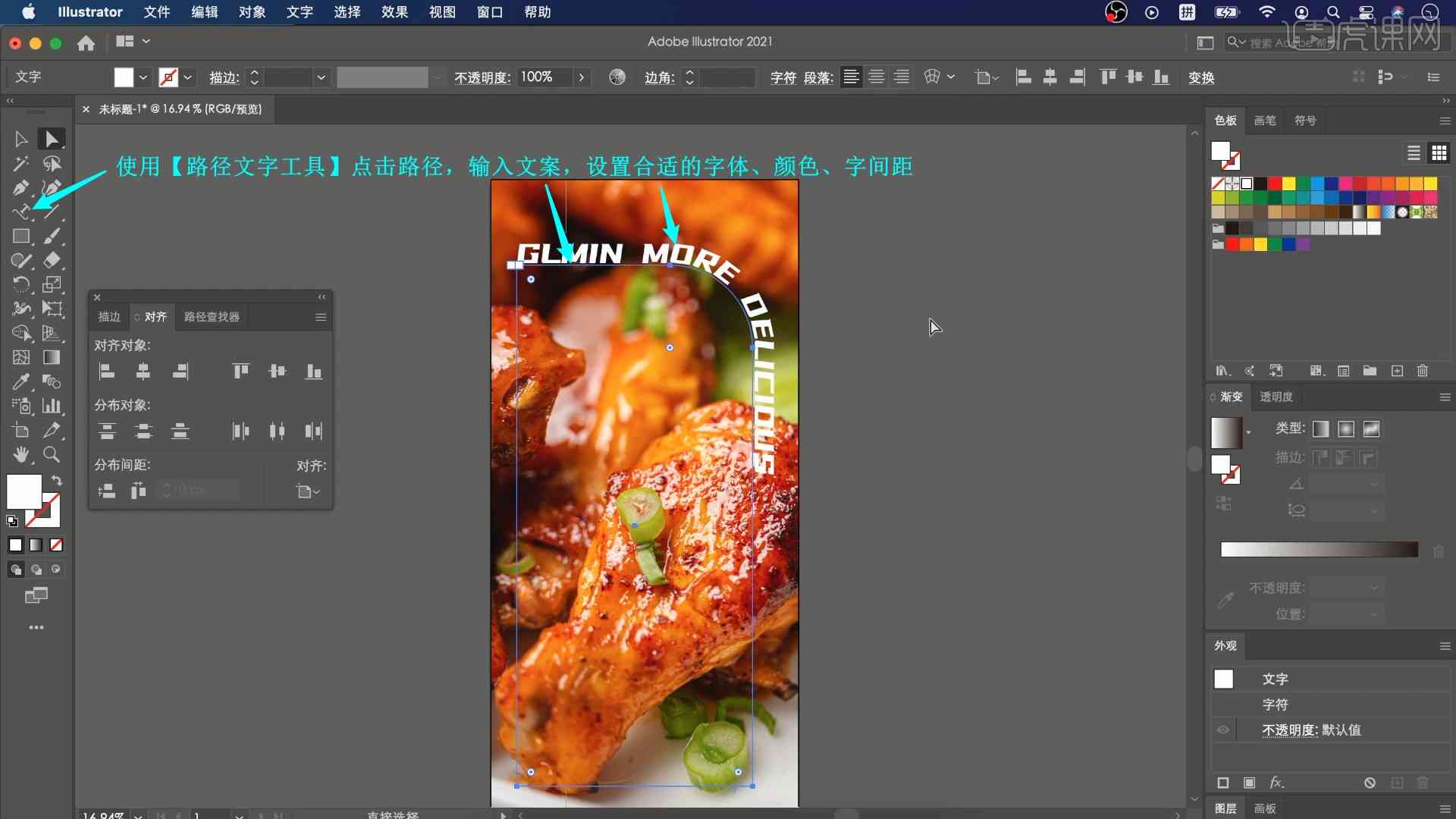Click horizontal align left in Align panel
Screen dimensions: 1456x819
pos(107,371)
